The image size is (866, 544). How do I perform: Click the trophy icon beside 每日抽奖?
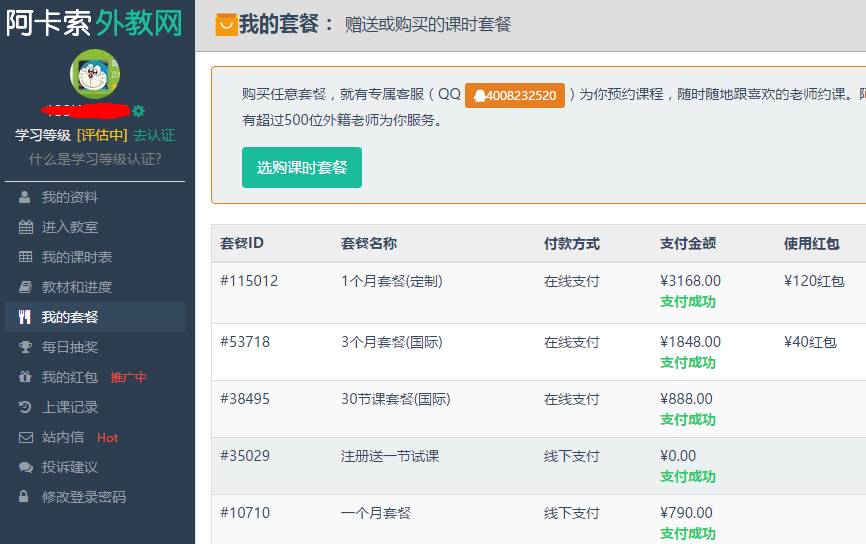[x=25, y=347]
